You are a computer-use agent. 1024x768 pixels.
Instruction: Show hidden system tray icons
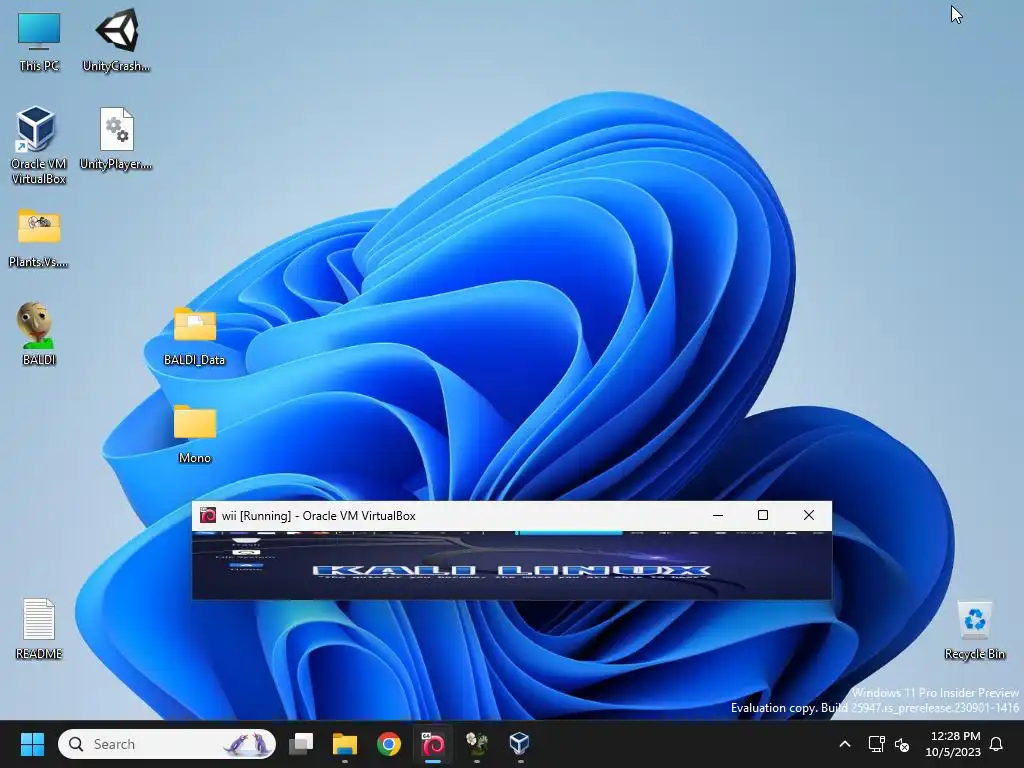844,744
